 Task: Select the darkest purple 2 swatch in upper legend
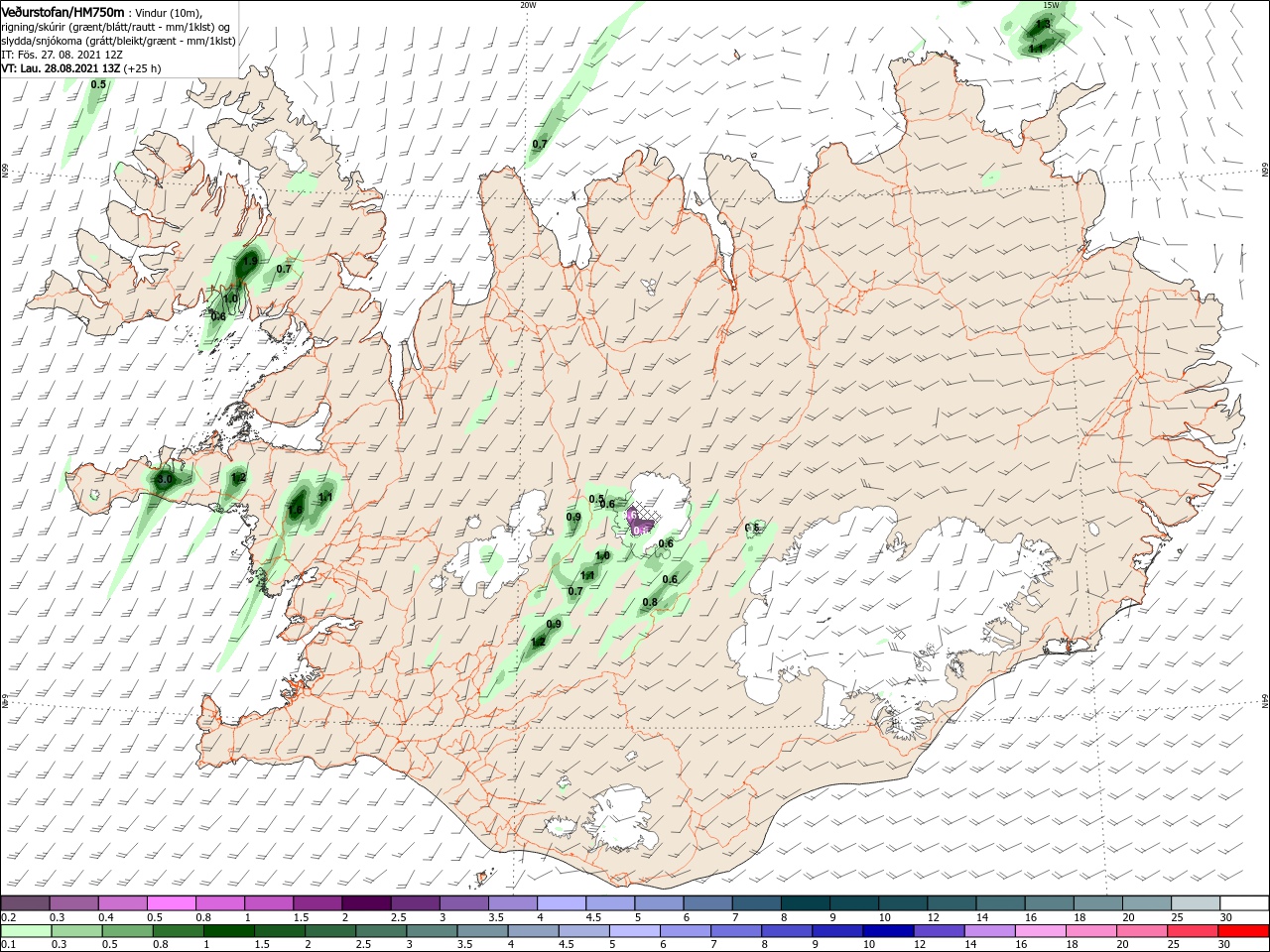(366, 902)
